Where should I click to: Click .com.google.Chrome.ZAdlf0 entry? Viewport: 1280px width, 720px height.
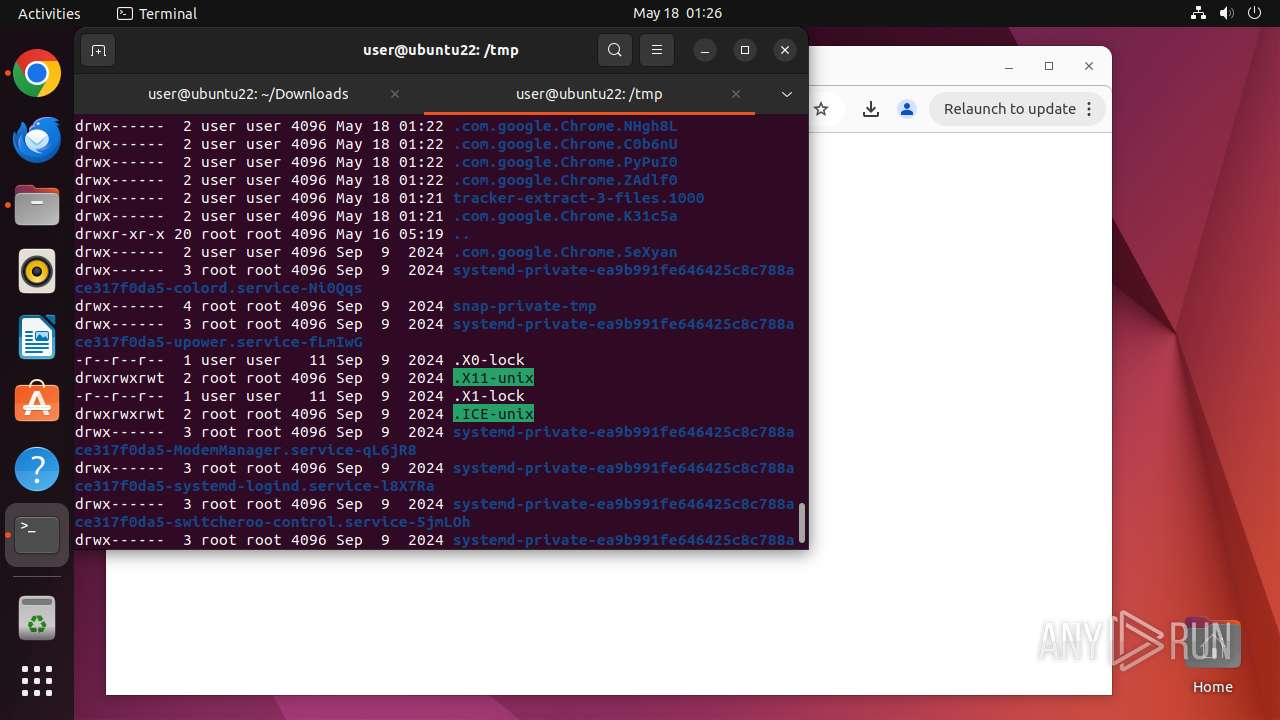(565, 180)
